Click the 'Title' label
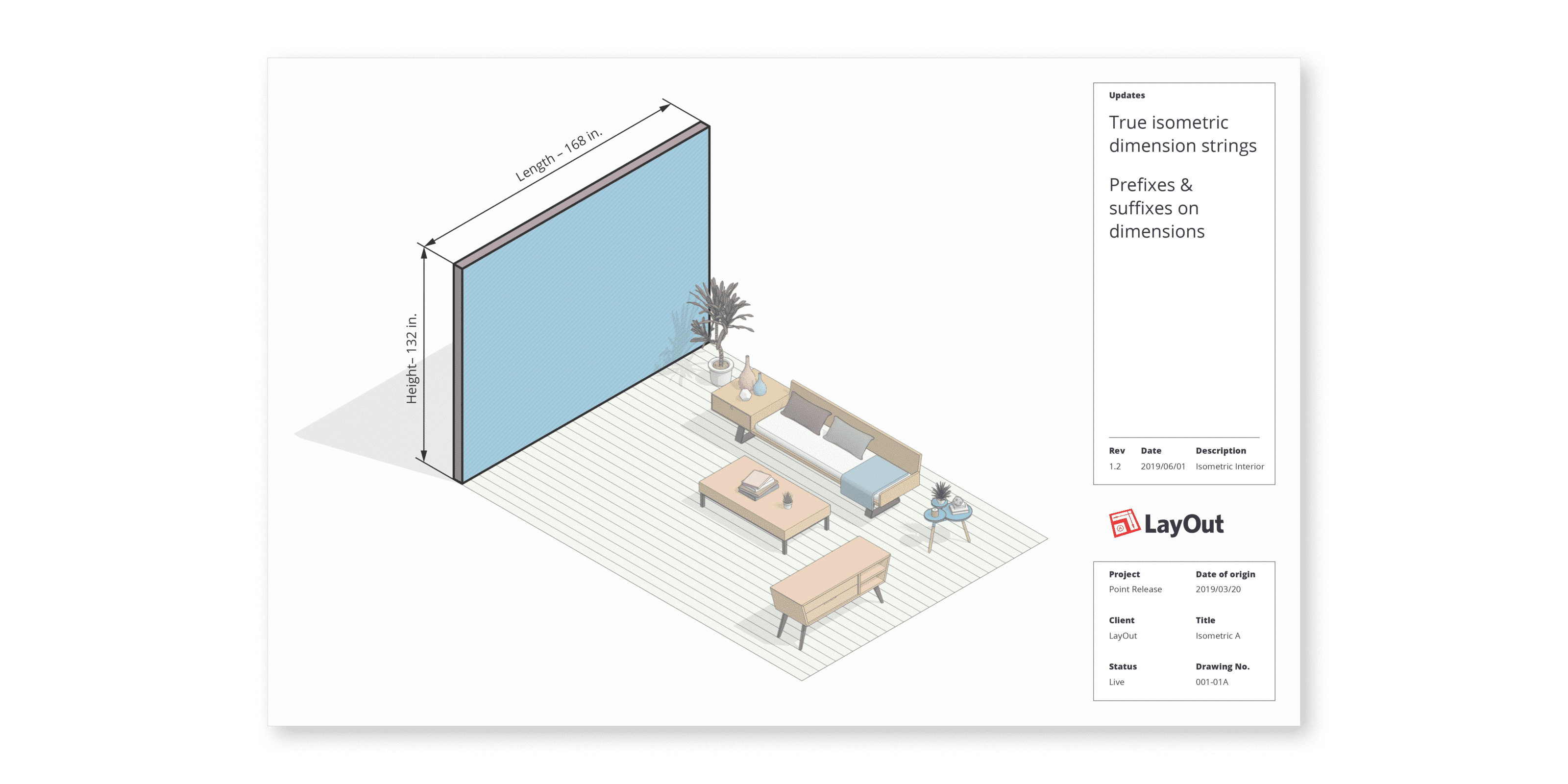 [1204, 621]
